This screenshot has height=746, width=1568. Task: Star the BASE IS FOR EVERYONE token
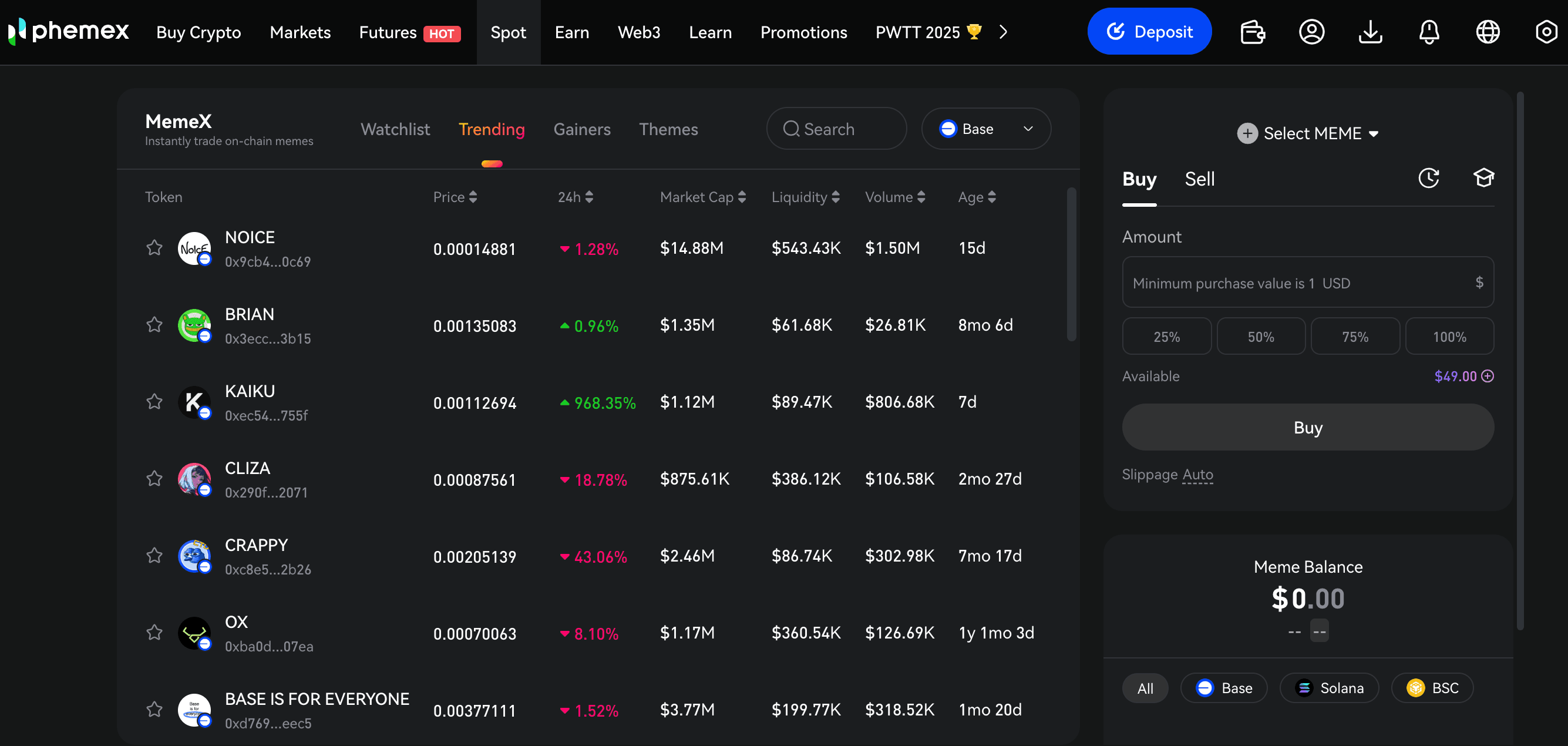click(x=154, y=709)
